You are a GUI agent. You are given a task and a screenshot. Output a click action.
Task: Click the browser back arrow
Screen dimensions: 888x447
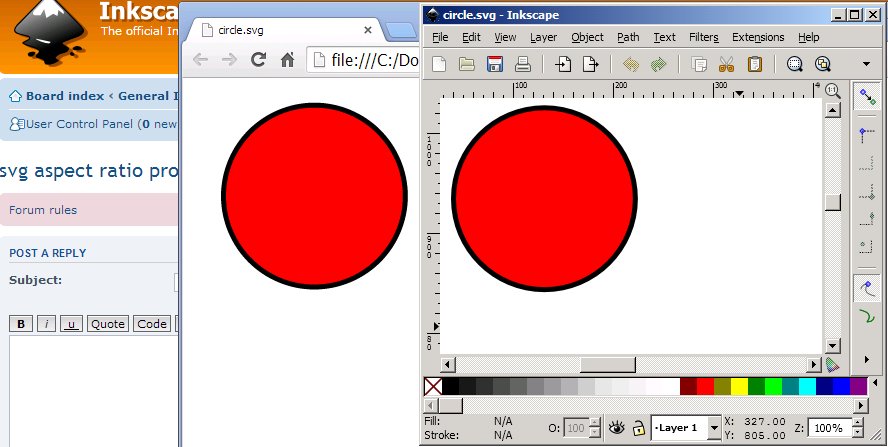coord(200,59)
